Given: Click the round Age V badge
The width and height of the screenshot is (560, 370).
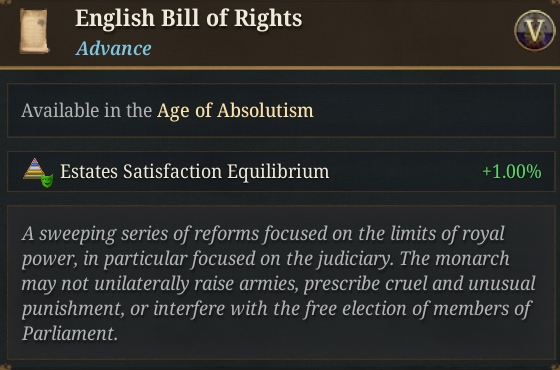Looking at the screenshot, I should coord(534,31).
